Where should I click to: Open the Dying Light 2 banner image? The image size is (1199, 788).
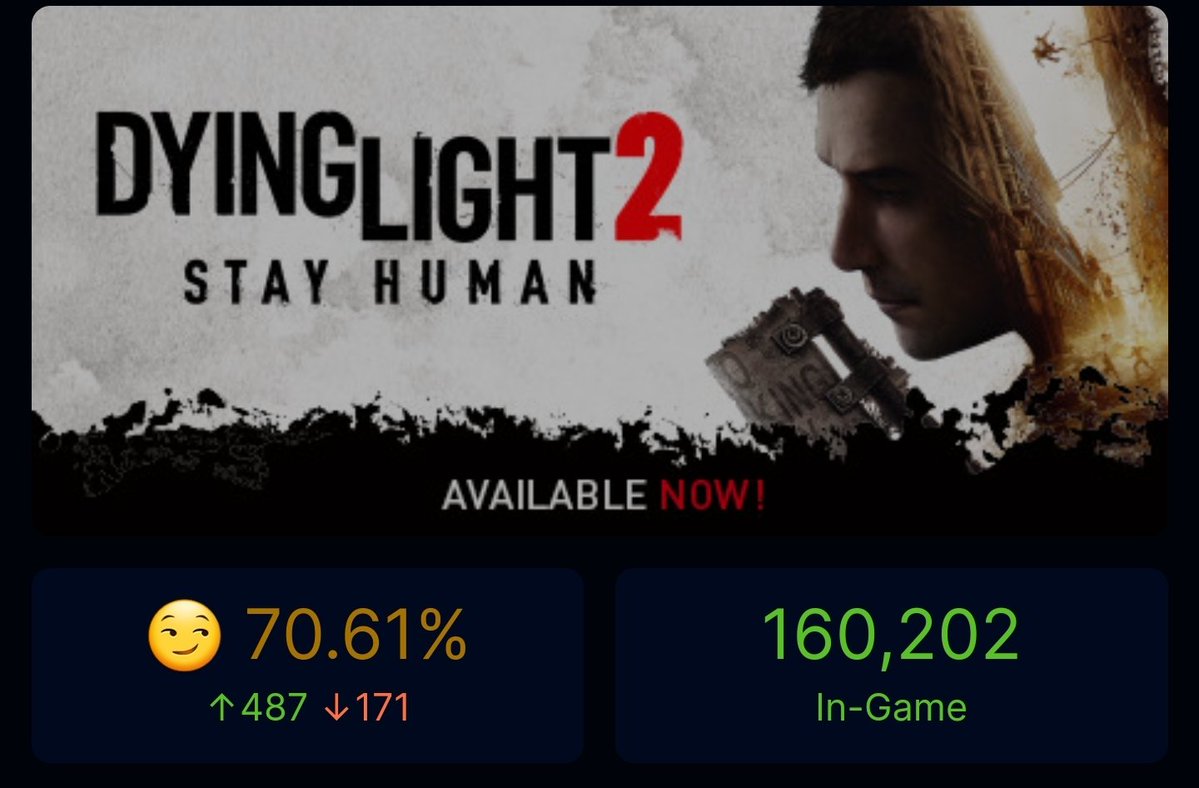click(x=600, y=271)
